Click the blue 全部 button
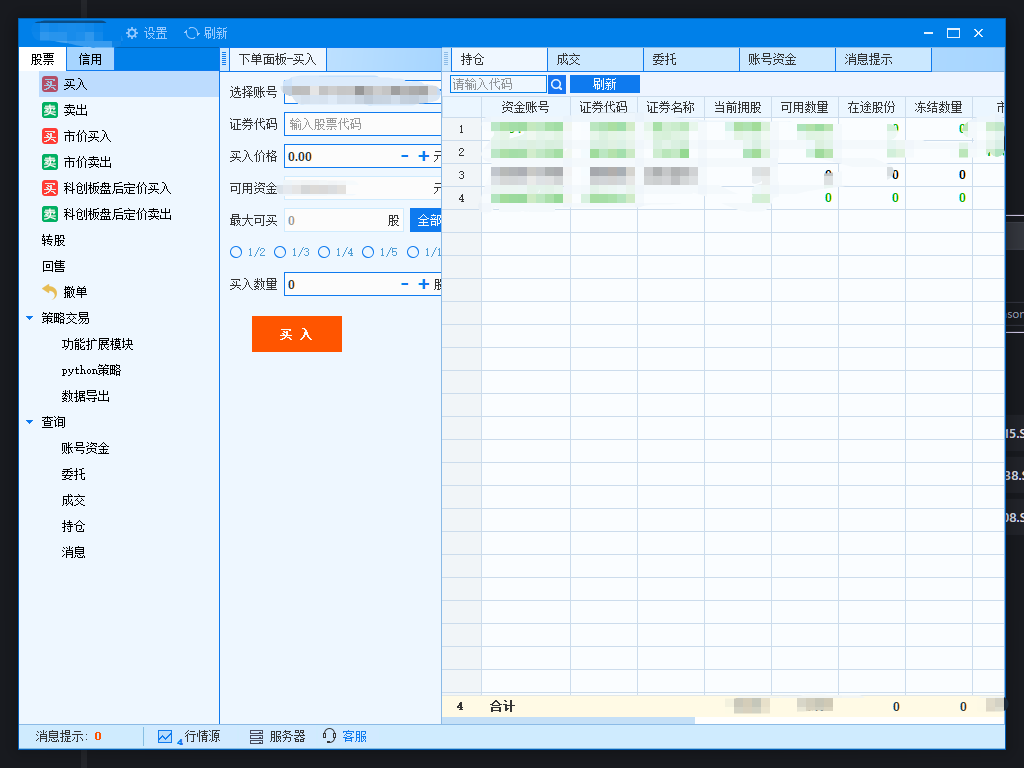This screenshot has width=1024, height=768. click(426, 221)
